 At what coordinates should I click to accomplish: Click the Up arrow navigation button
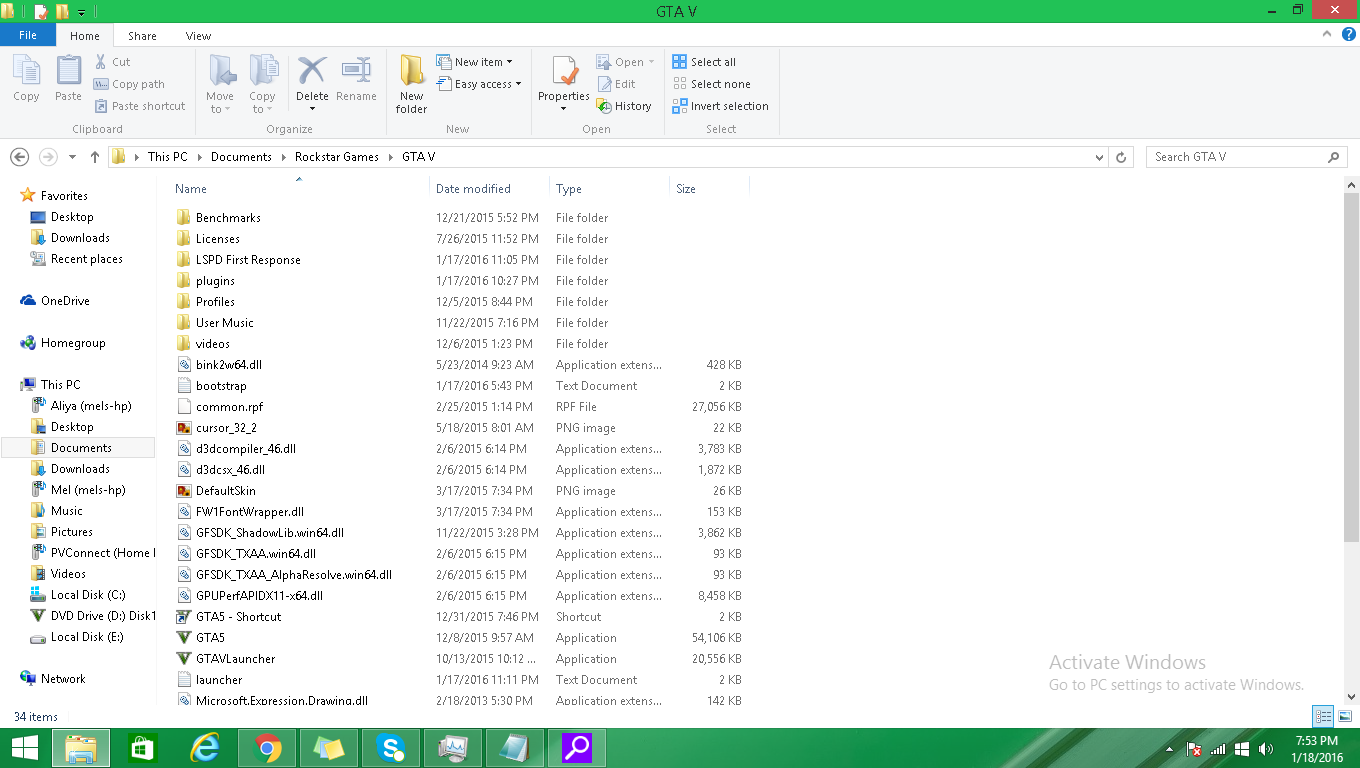[x=95, y=157]
